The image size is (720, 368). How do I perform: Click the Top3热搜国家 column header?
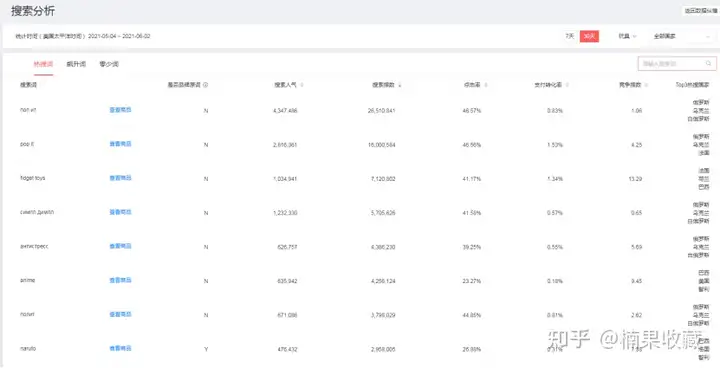point(692,85)
